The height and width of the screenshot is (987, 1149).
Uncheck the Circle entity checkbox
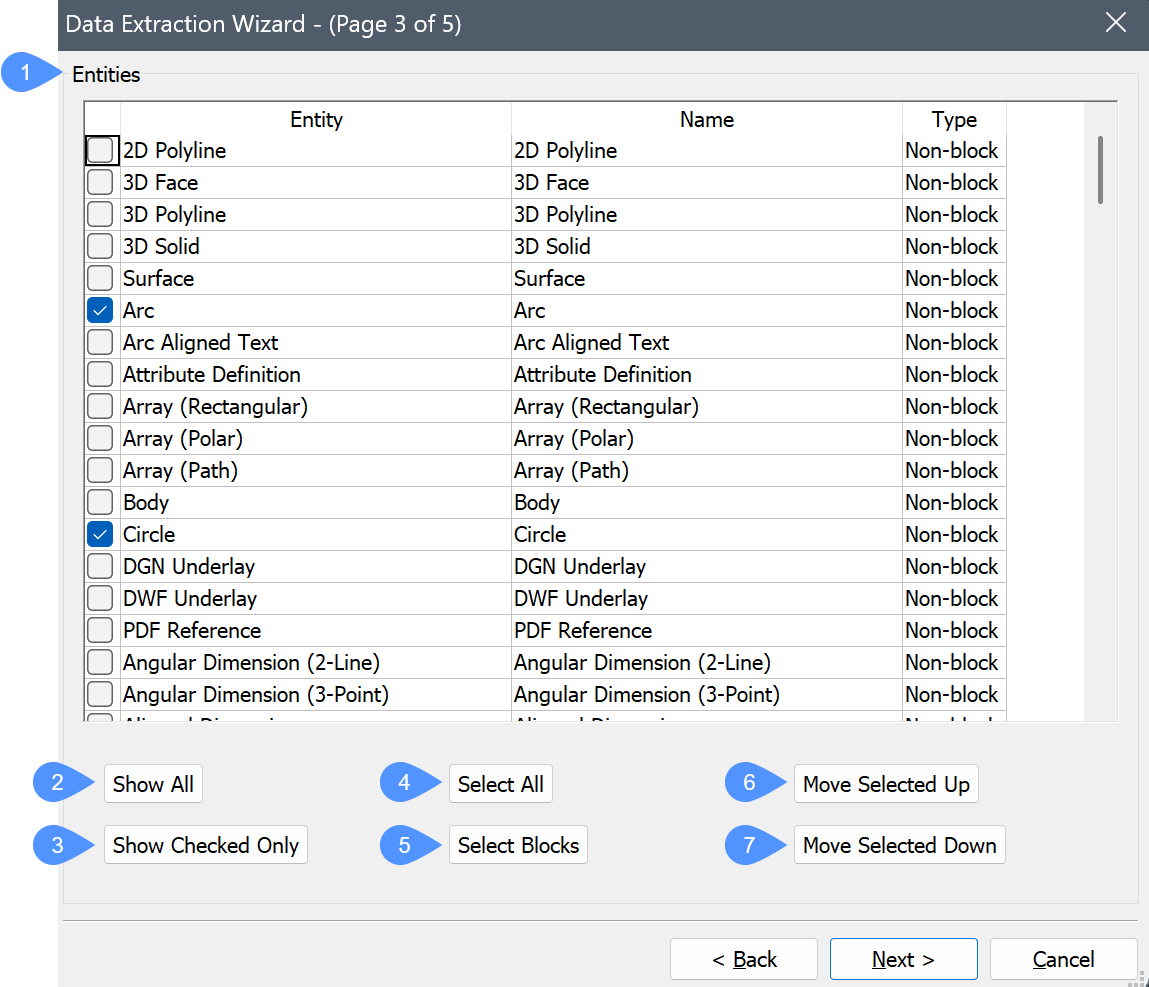tap(100, 535)
